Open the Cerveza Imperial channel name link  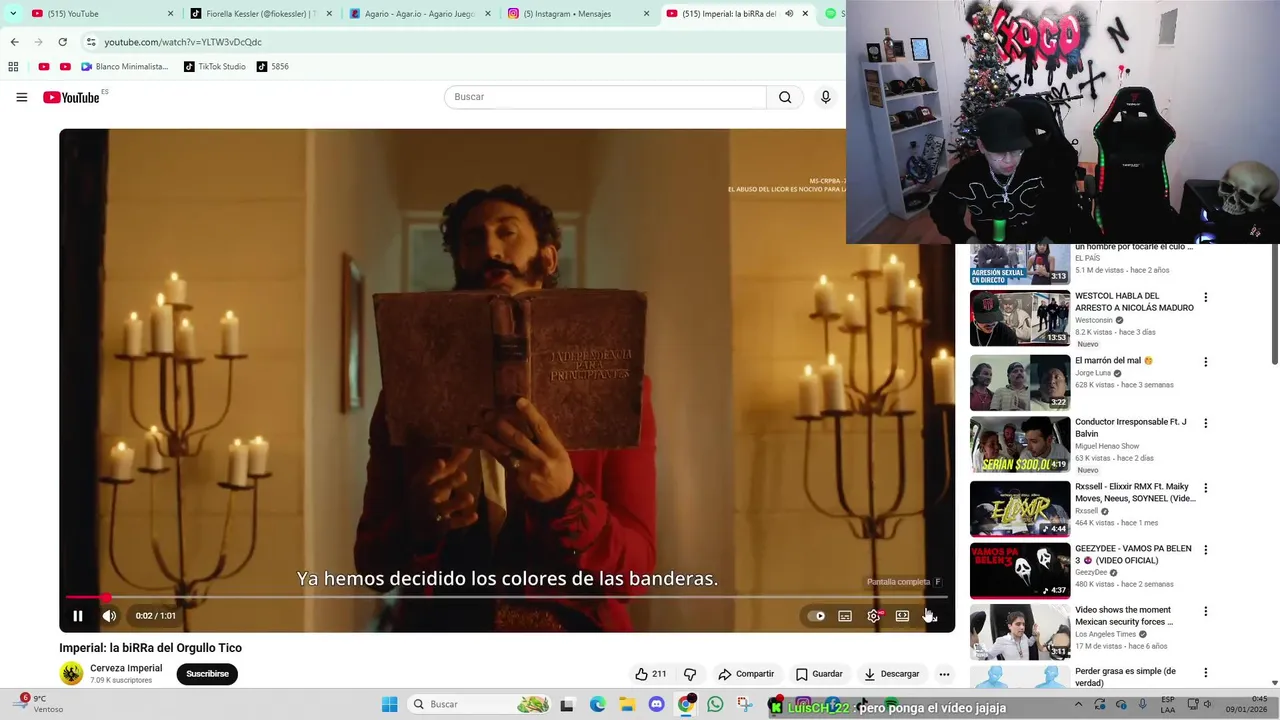(126, 668)
